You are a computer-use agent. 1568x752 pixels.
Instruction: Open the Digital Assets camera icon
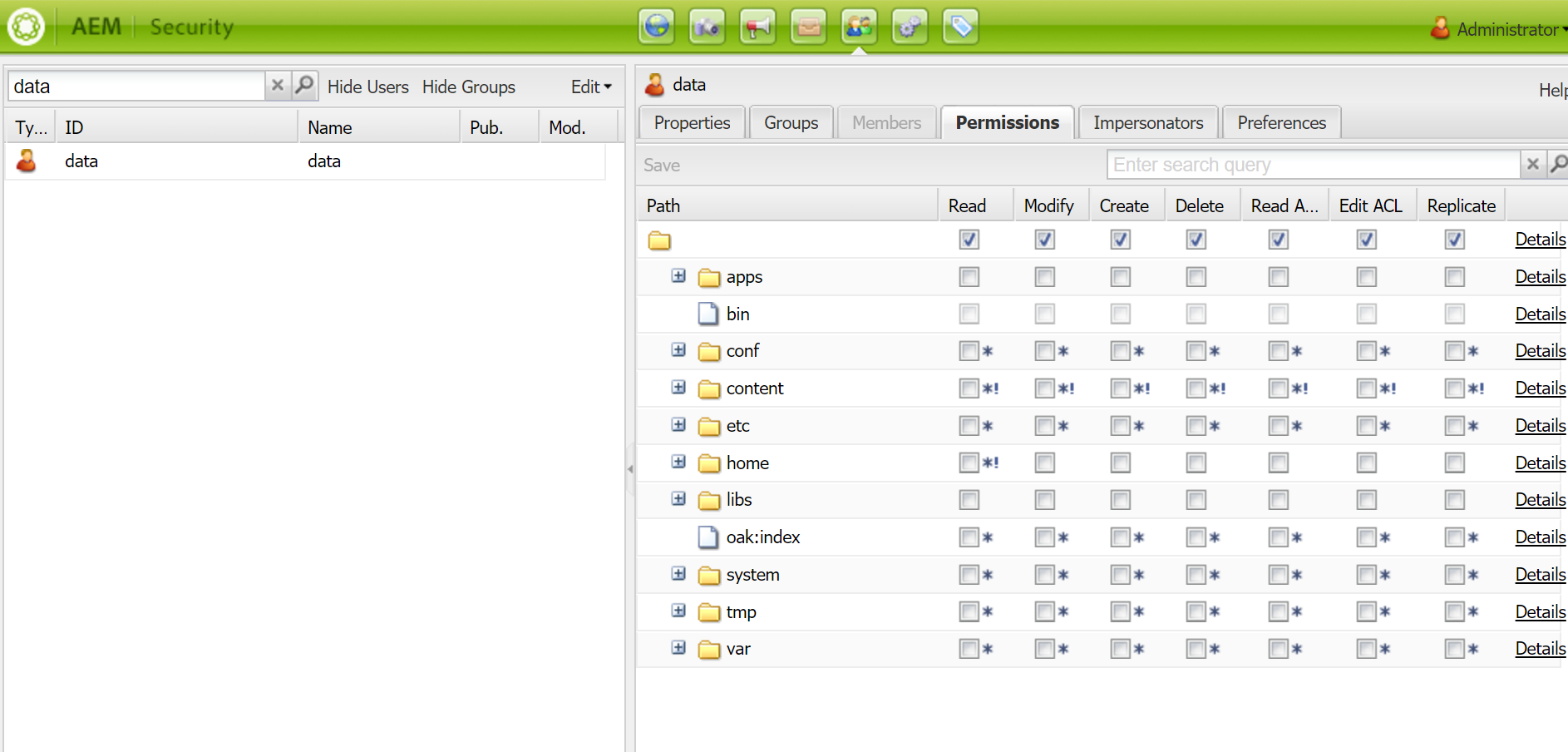(708, 27)
